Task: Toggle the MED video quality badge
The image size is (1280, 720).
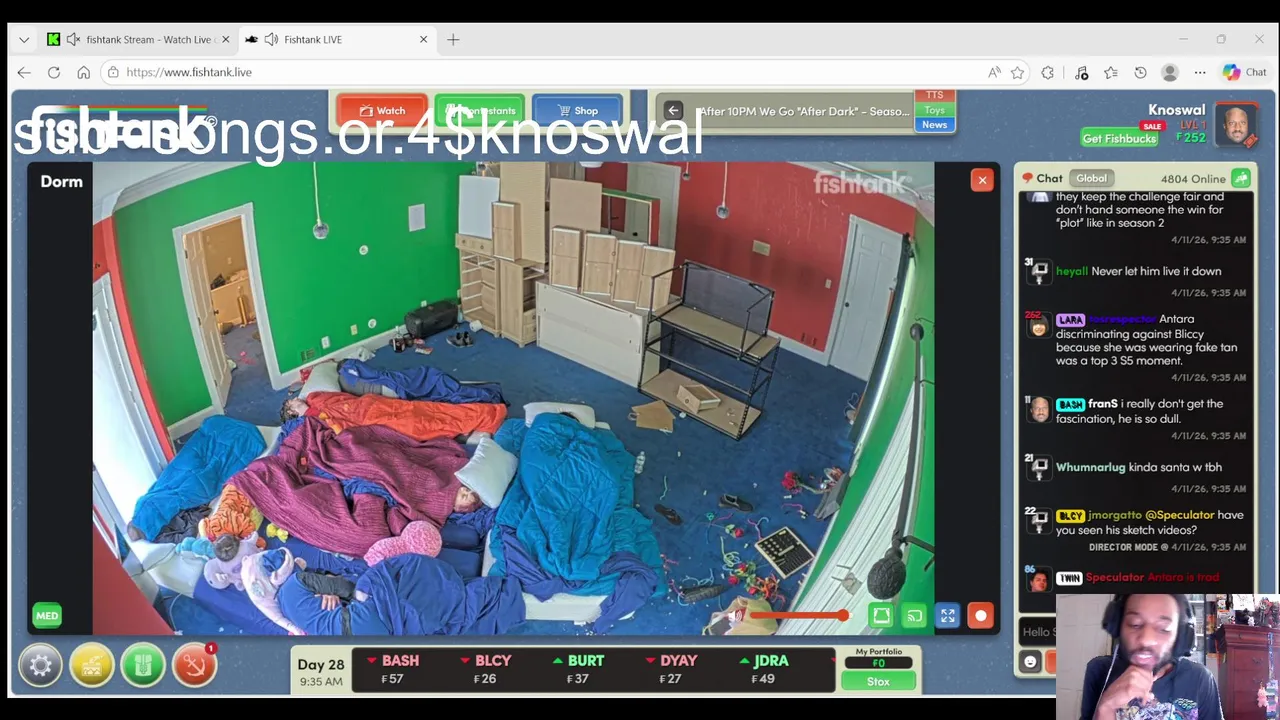Action: coord(47,616)
